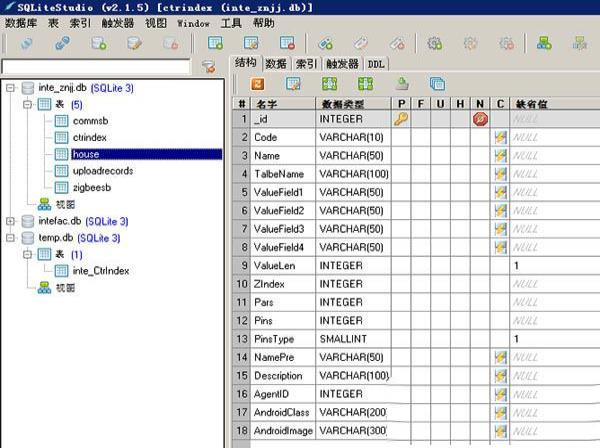Select the AgentID column name cell
Viewport: 600px width, 448px height.
tap(282, 394)
